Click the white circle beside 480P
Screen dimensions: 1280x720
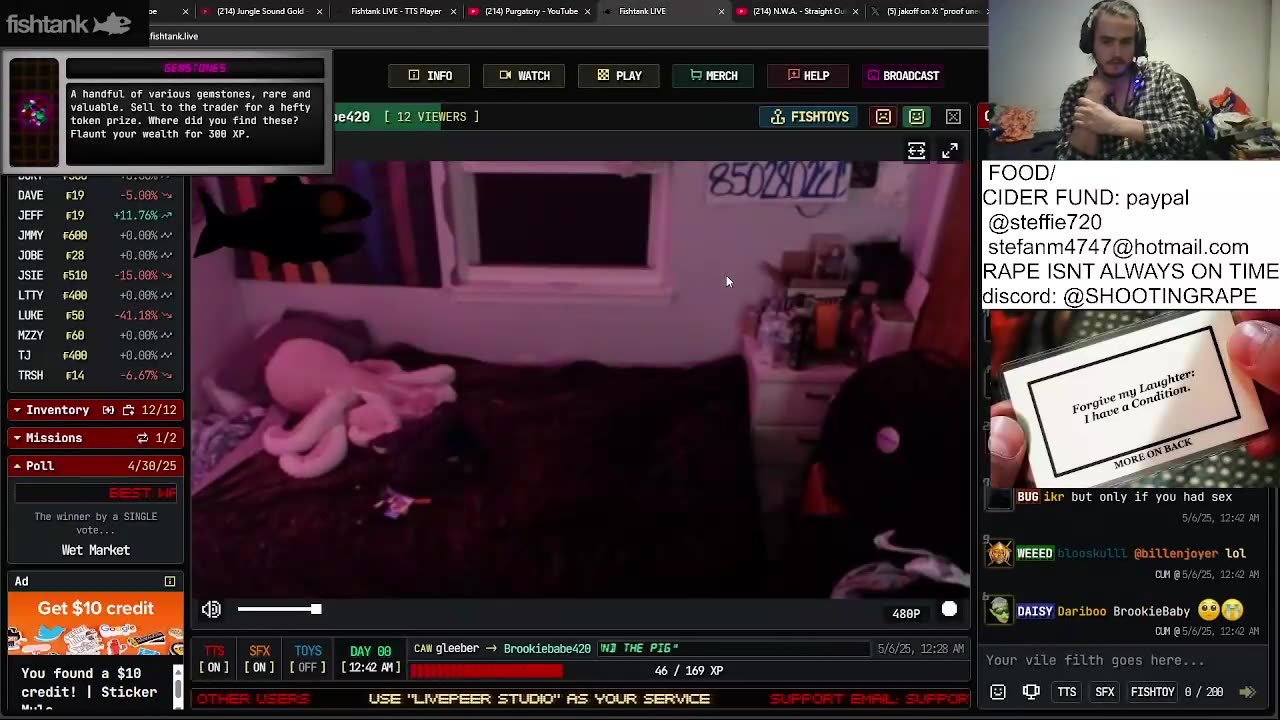[x=949, y=610]
